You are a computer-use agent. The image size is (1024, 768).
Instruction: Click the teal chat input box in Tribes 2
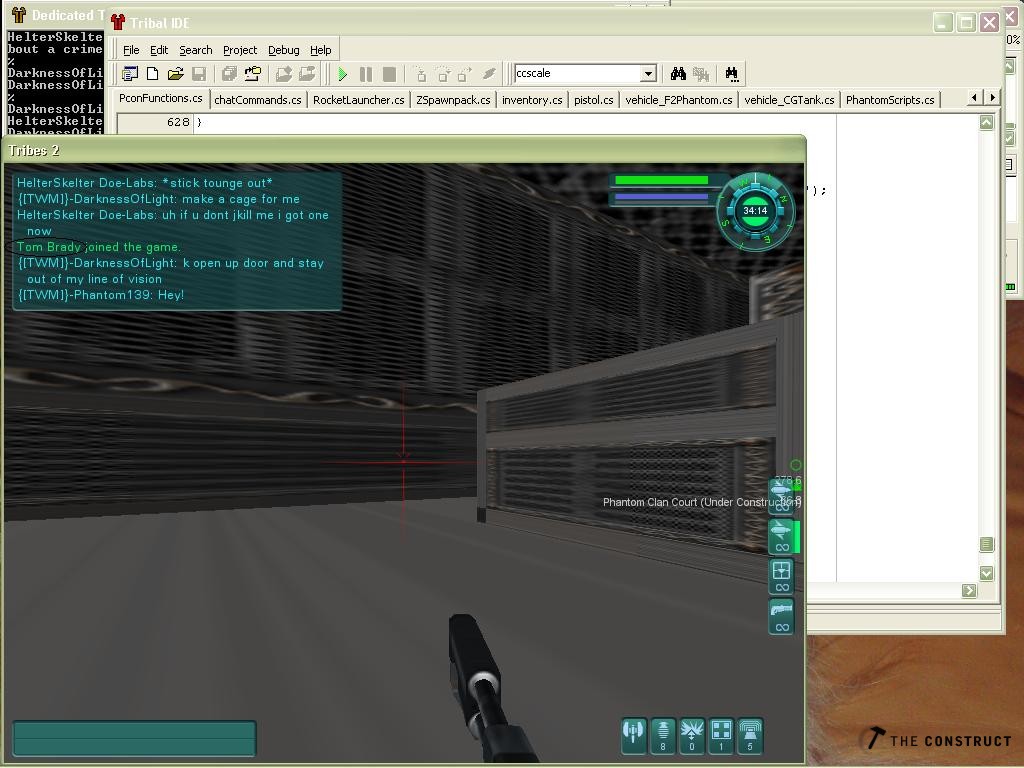point(134,739)
